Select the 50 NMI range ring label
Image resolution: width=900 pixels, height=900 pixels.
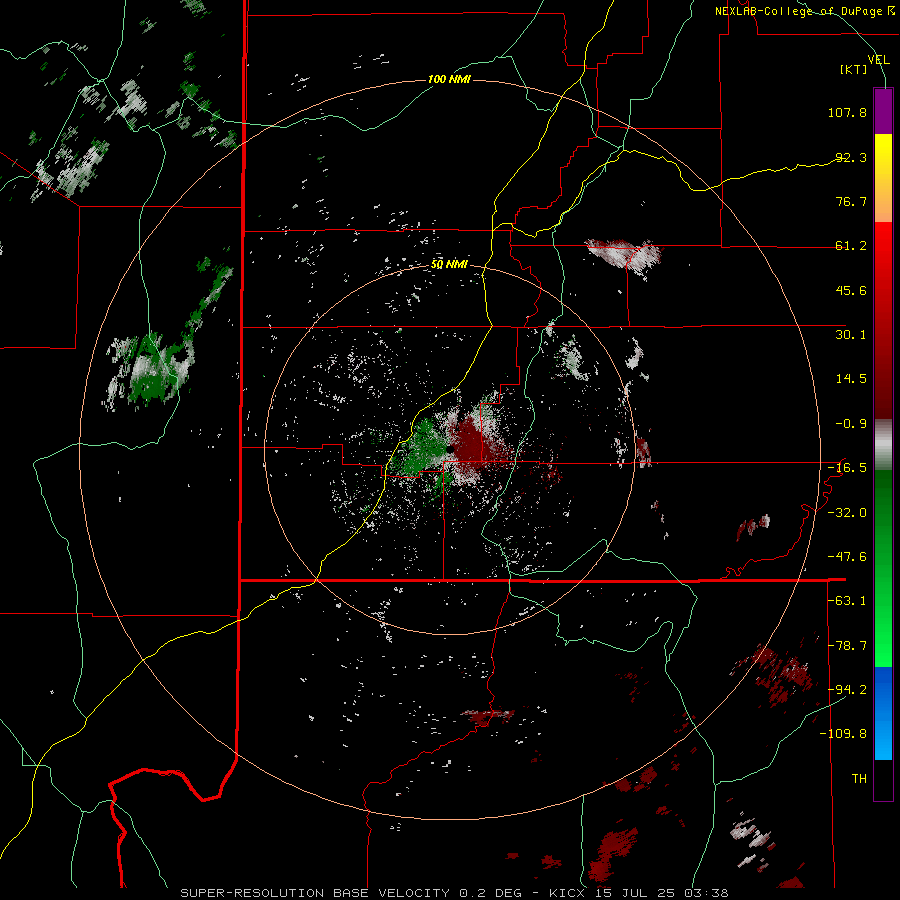[449, 265]
